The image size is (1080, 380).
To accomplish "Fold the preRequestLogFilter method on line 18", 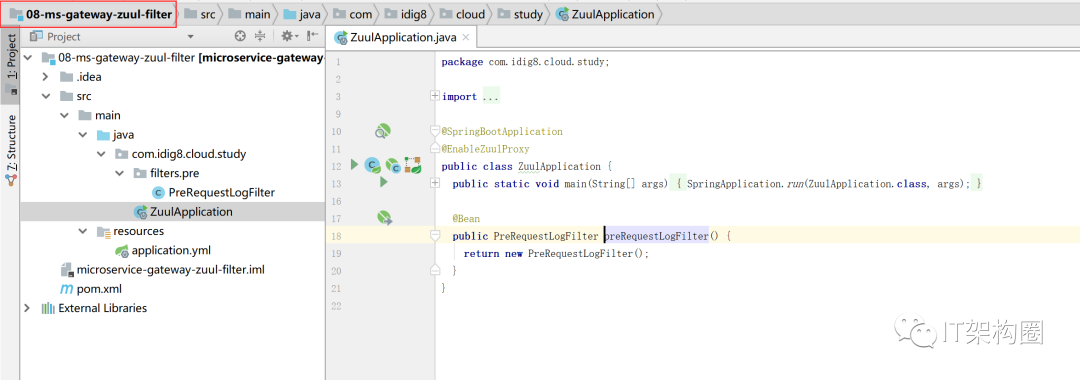I will click(x=435, y=235).
